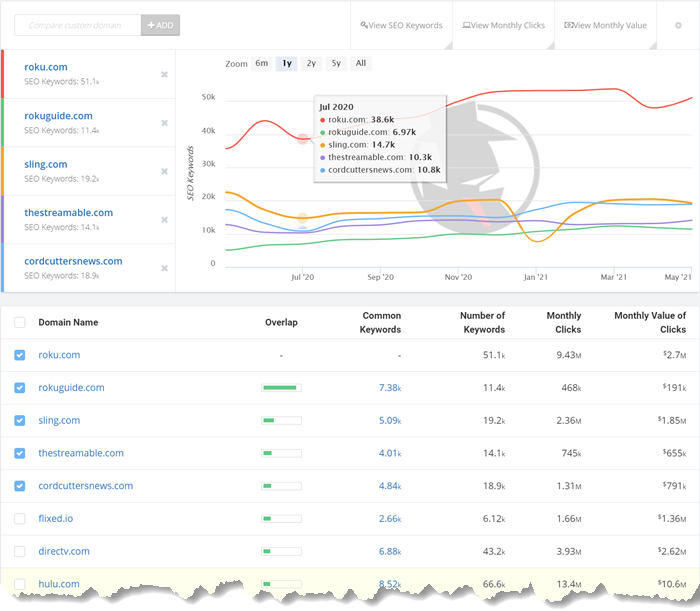Uncheck the rokuguide.com row checkbox
The width and height of the screenshot is (700, 611).
pyautogui.click(x=20, y=387)
